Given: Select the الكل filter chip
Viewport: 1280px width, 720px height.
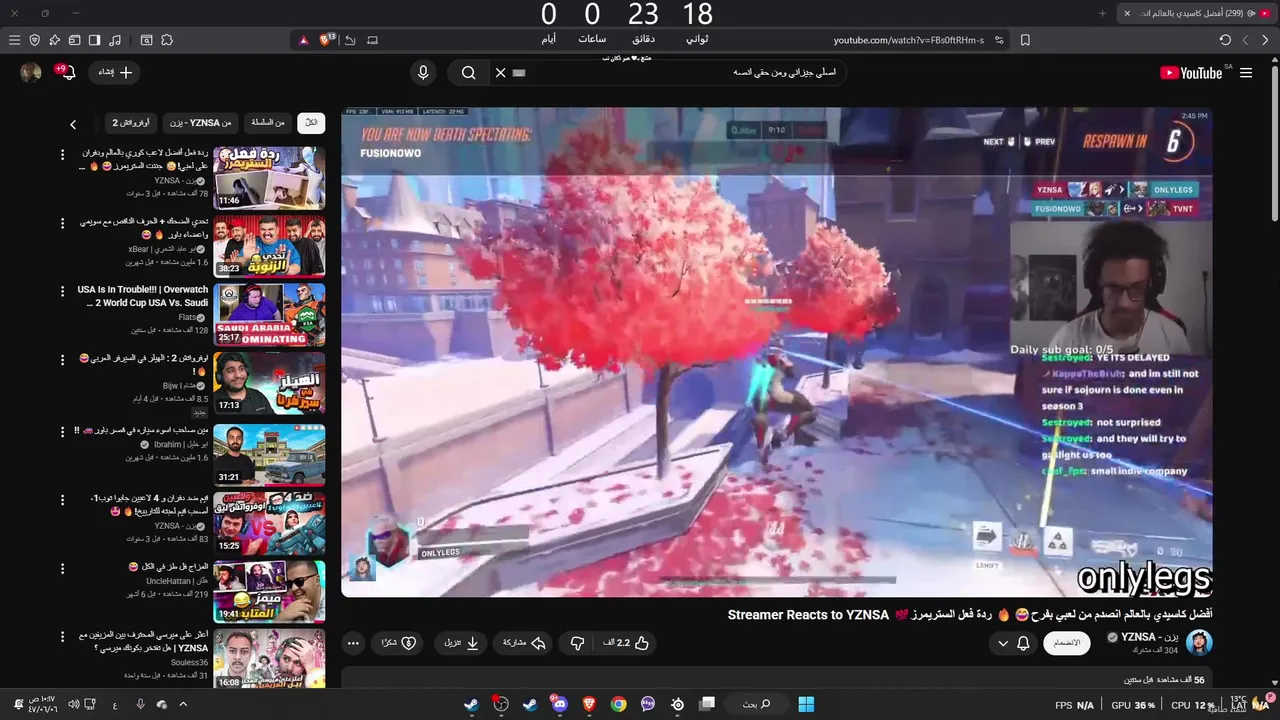Looking at the screenshot, I should (311, 123).
